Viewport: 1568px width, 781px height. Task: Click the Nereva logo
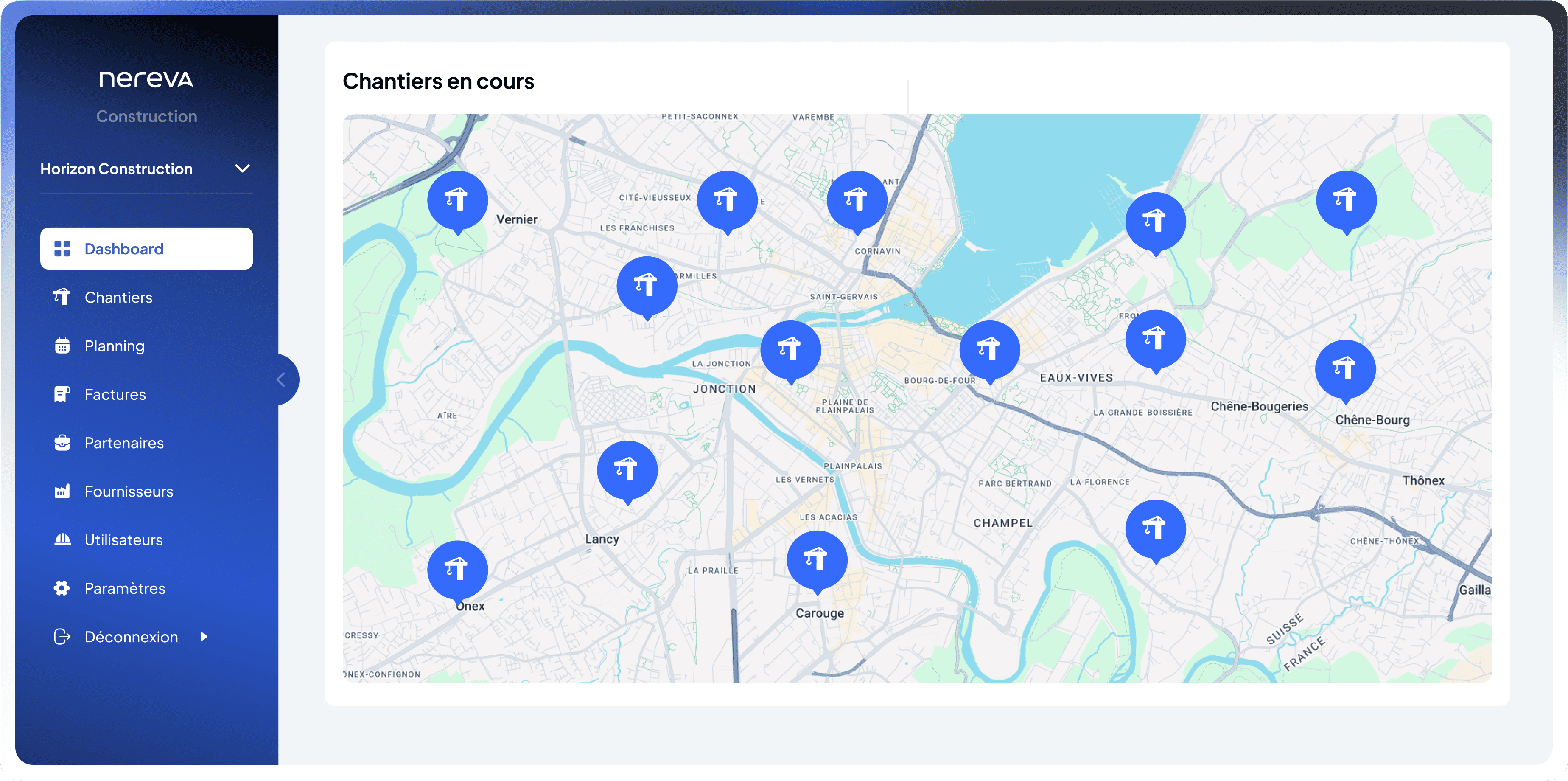[x=147, y=80]
